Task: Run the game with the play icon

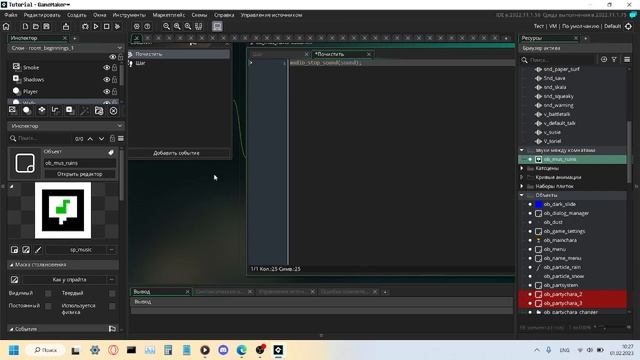Action: [x=96, y=27]
